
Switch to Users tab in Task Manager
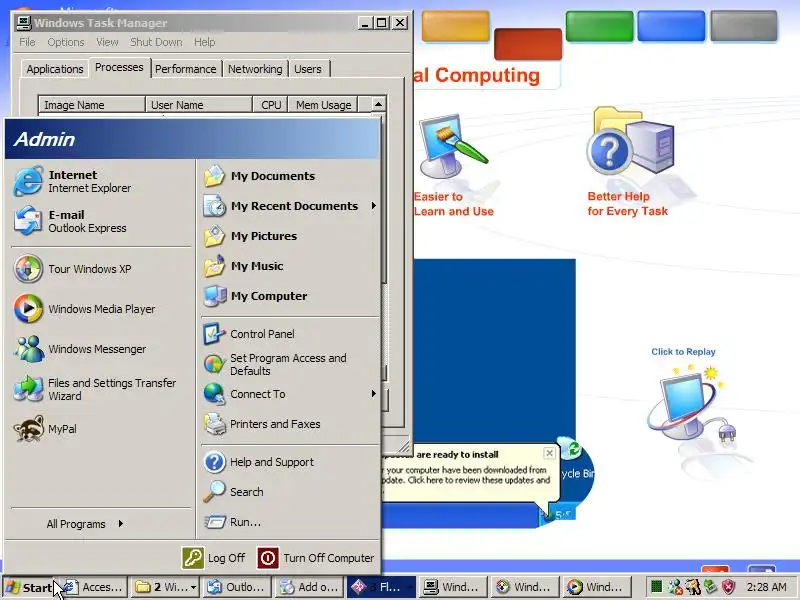(308, 69)
